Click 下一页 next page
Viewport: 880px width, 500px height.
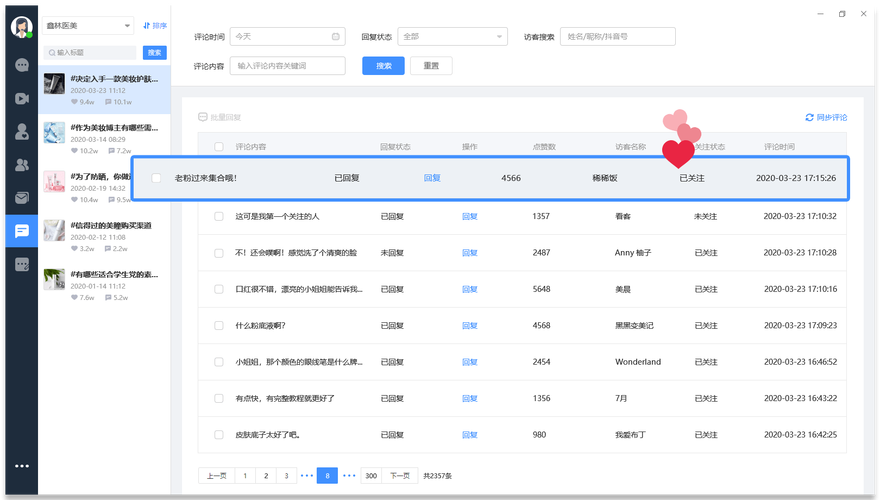coord(399,476)
